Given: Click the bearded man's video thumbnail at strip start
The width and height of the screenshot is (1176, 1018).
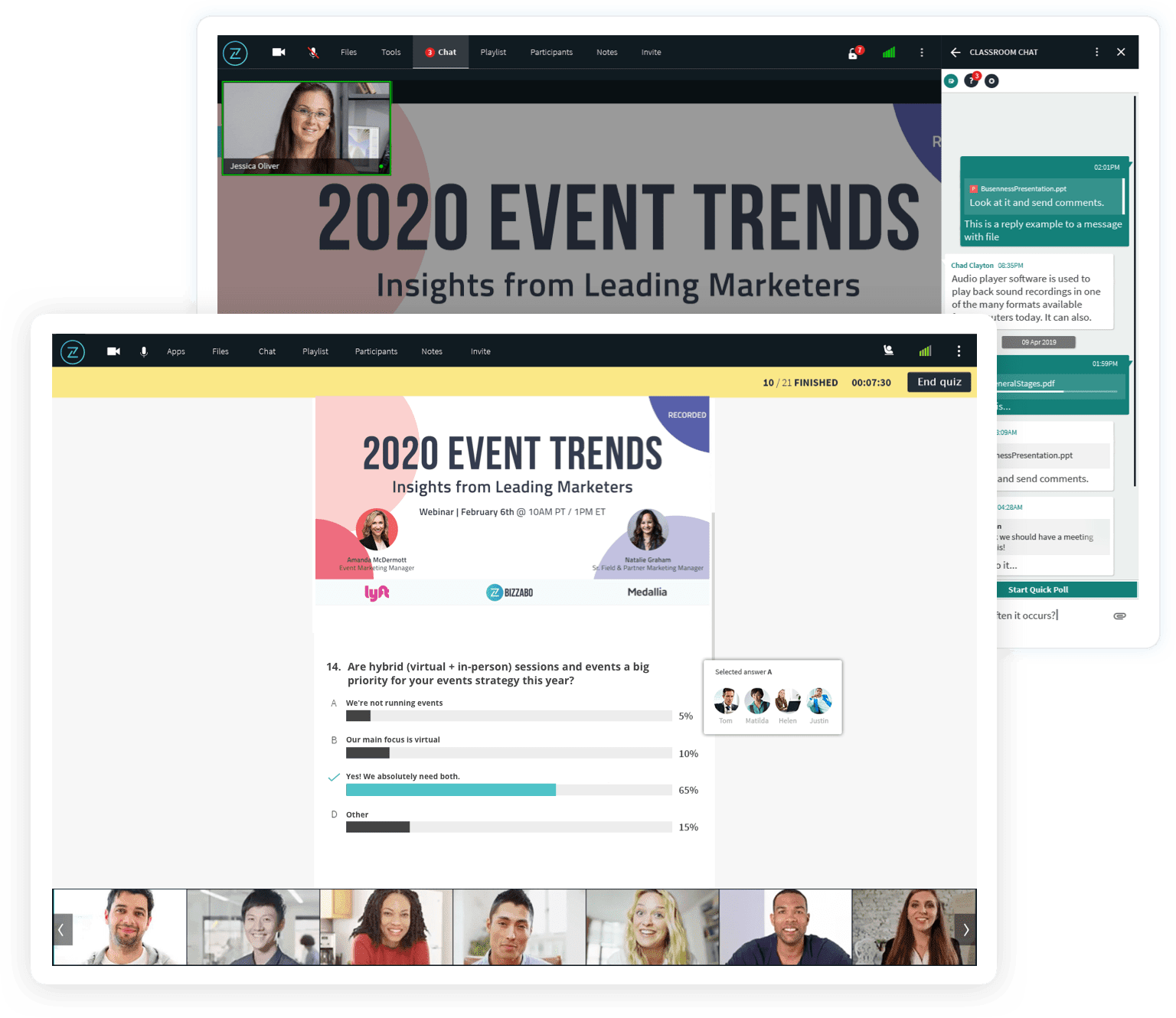Looking at the screenshot, I should [120, 927].
